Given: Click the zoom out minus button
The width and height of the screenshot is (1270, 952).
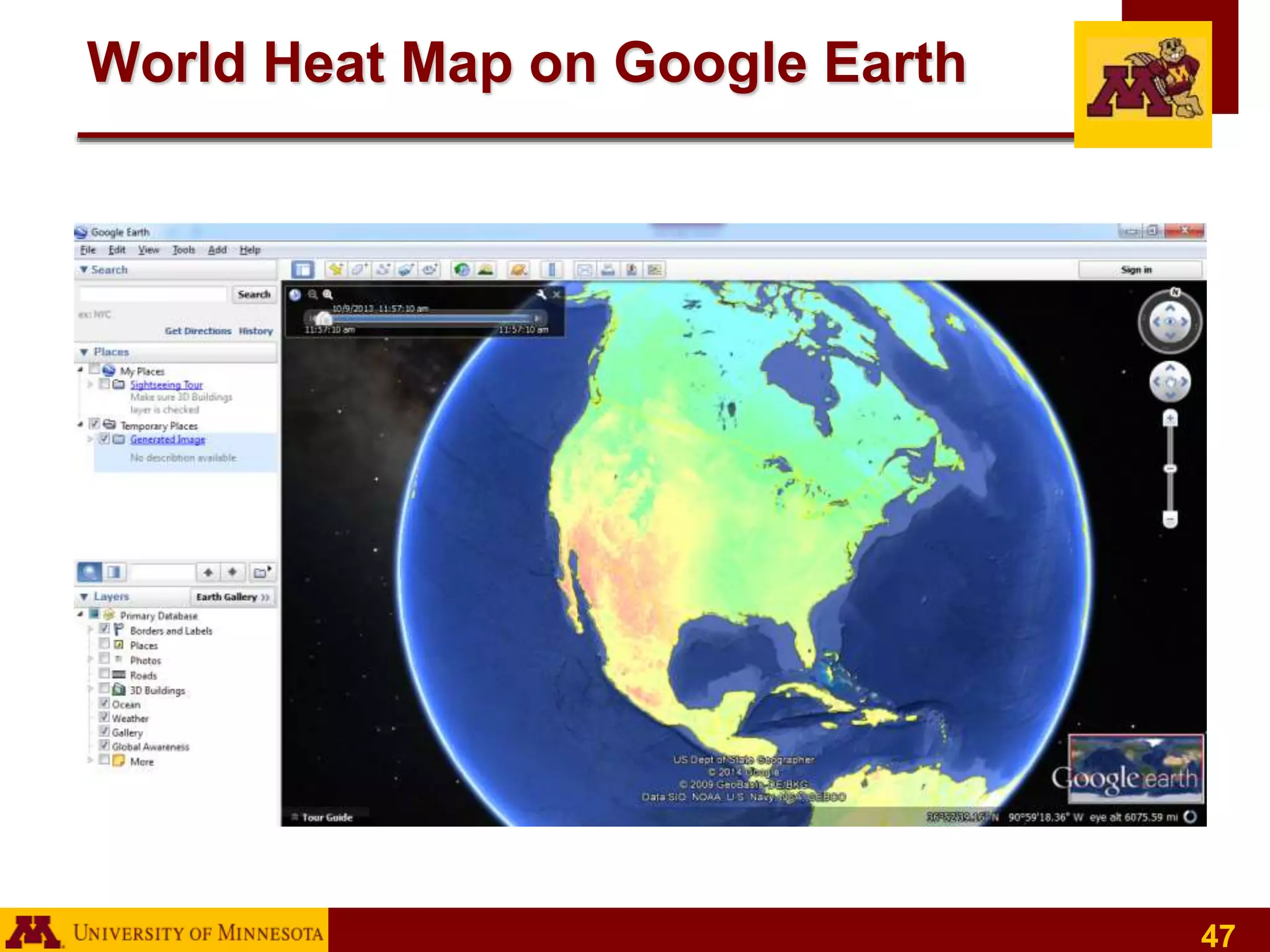Looking at the screenshot, I should pyautogui.click(x=1170, y=518).
